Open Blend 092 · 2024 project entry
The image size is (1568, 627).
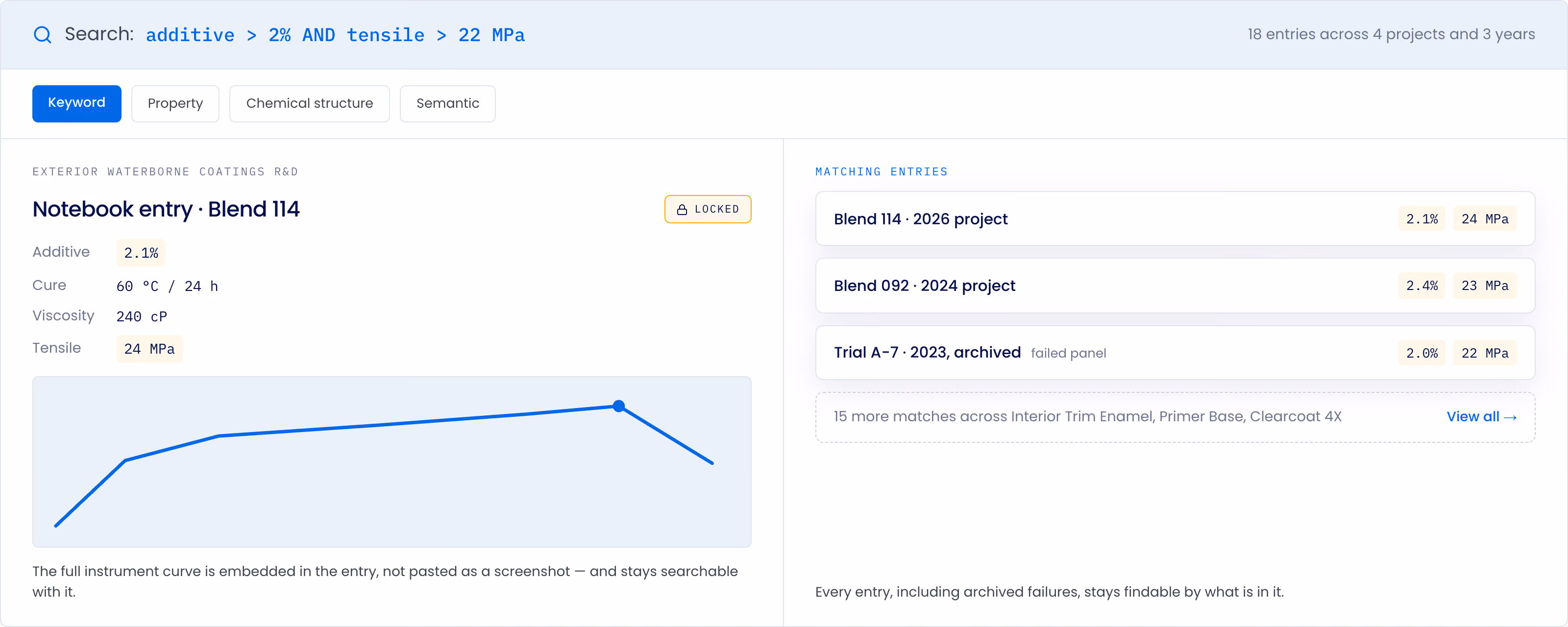(1175, 286)
